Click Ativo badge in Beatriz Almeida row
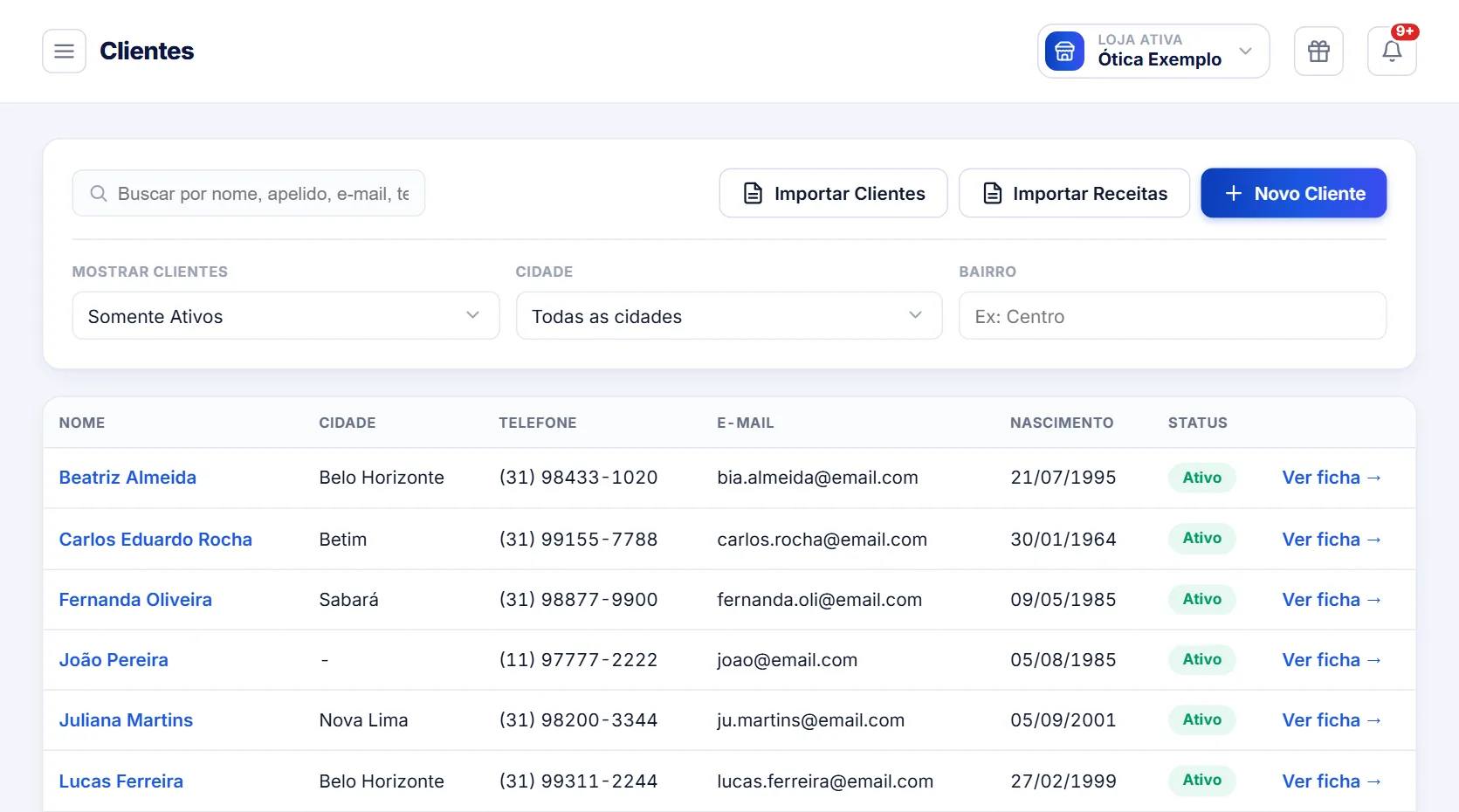The height and width of the screenshot is (812, 1459). point(1202,478)
